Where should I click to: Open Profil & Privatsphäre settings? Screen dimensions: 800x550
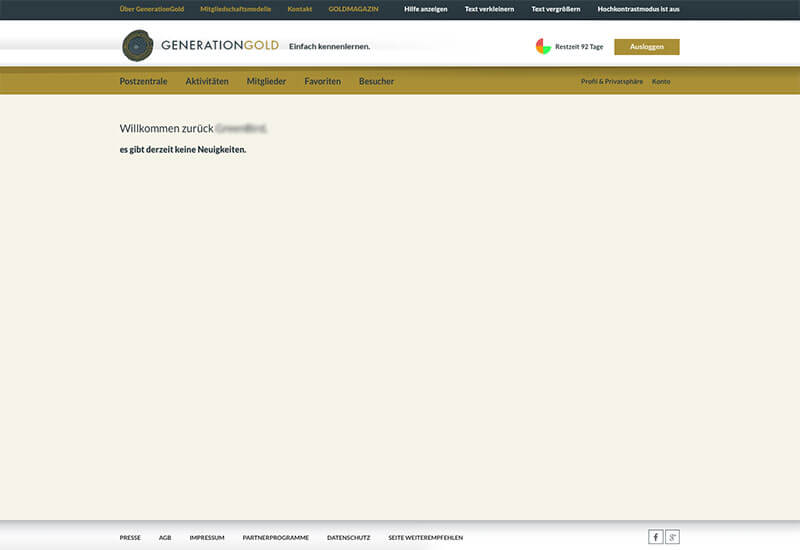click(x=611, y=81)
